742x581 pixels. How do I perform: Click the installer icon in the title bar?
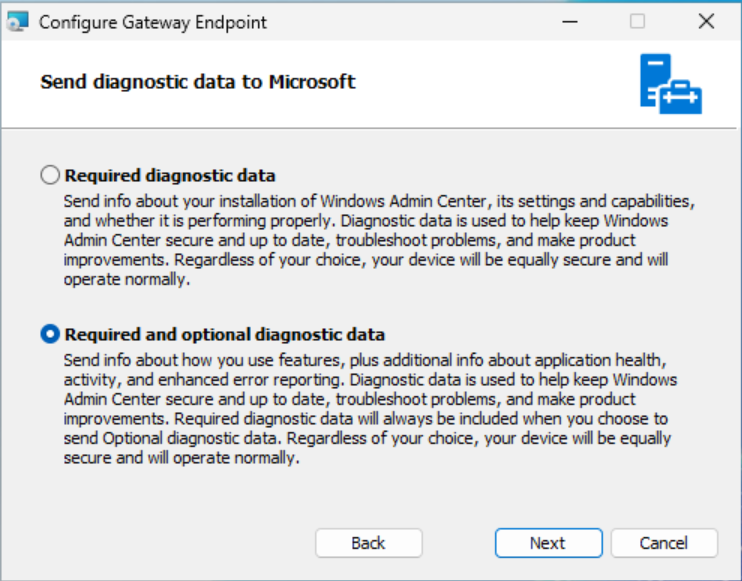(18, 22)
